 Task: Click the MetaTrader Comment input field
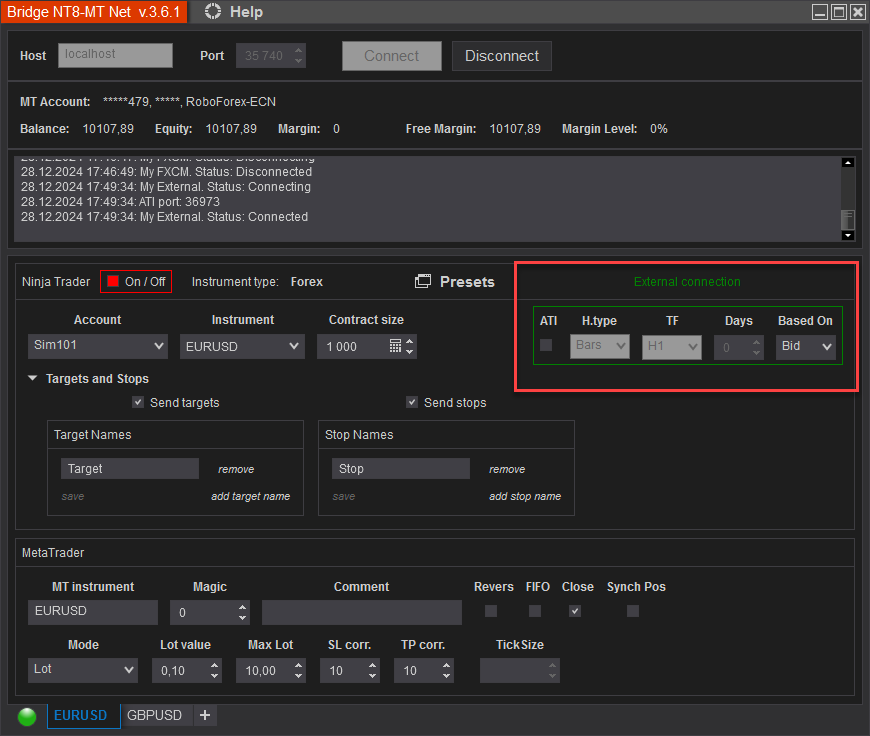click(x=362, y=612)
